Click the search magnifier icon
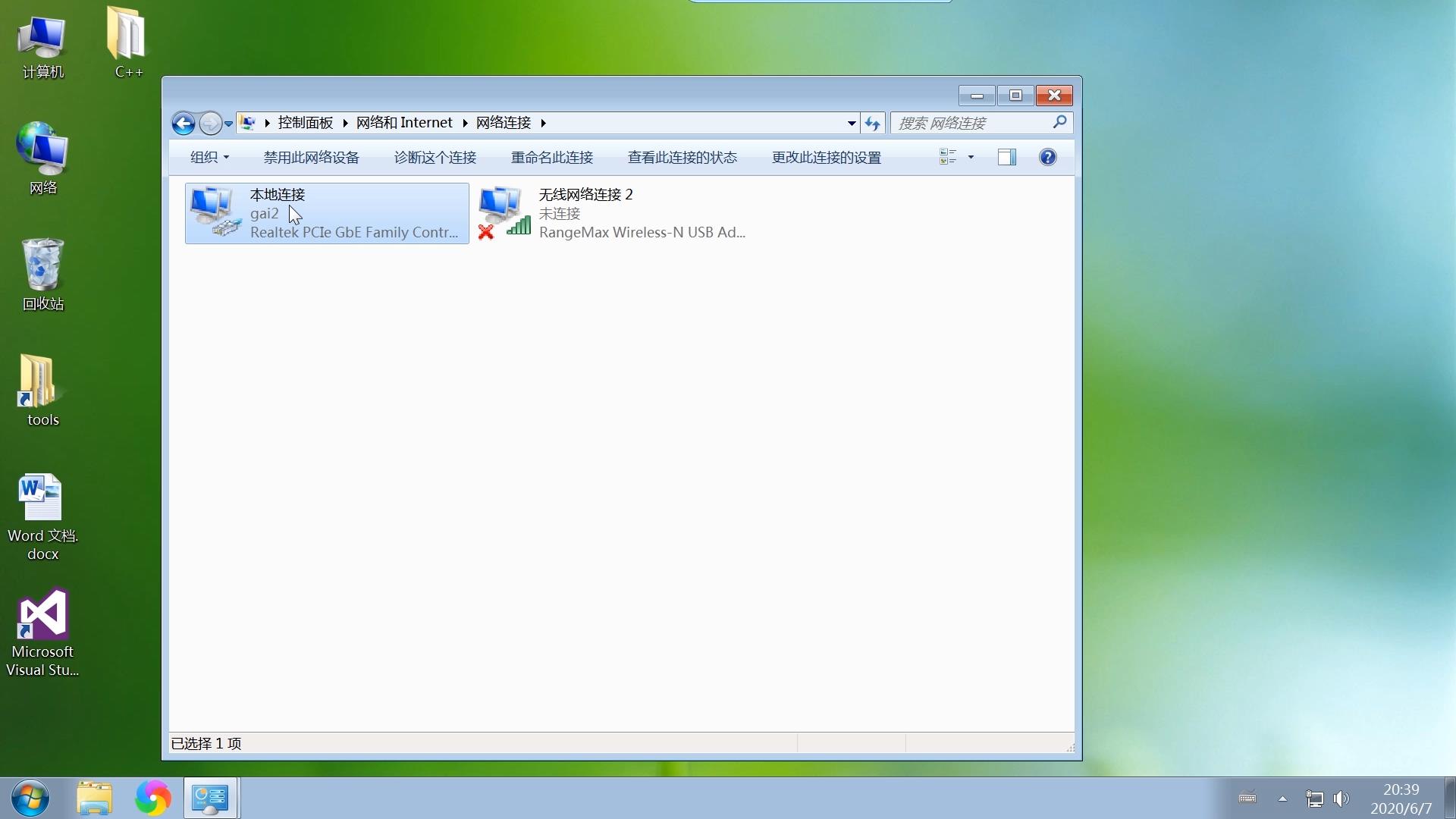 [x=1059, y=122]
